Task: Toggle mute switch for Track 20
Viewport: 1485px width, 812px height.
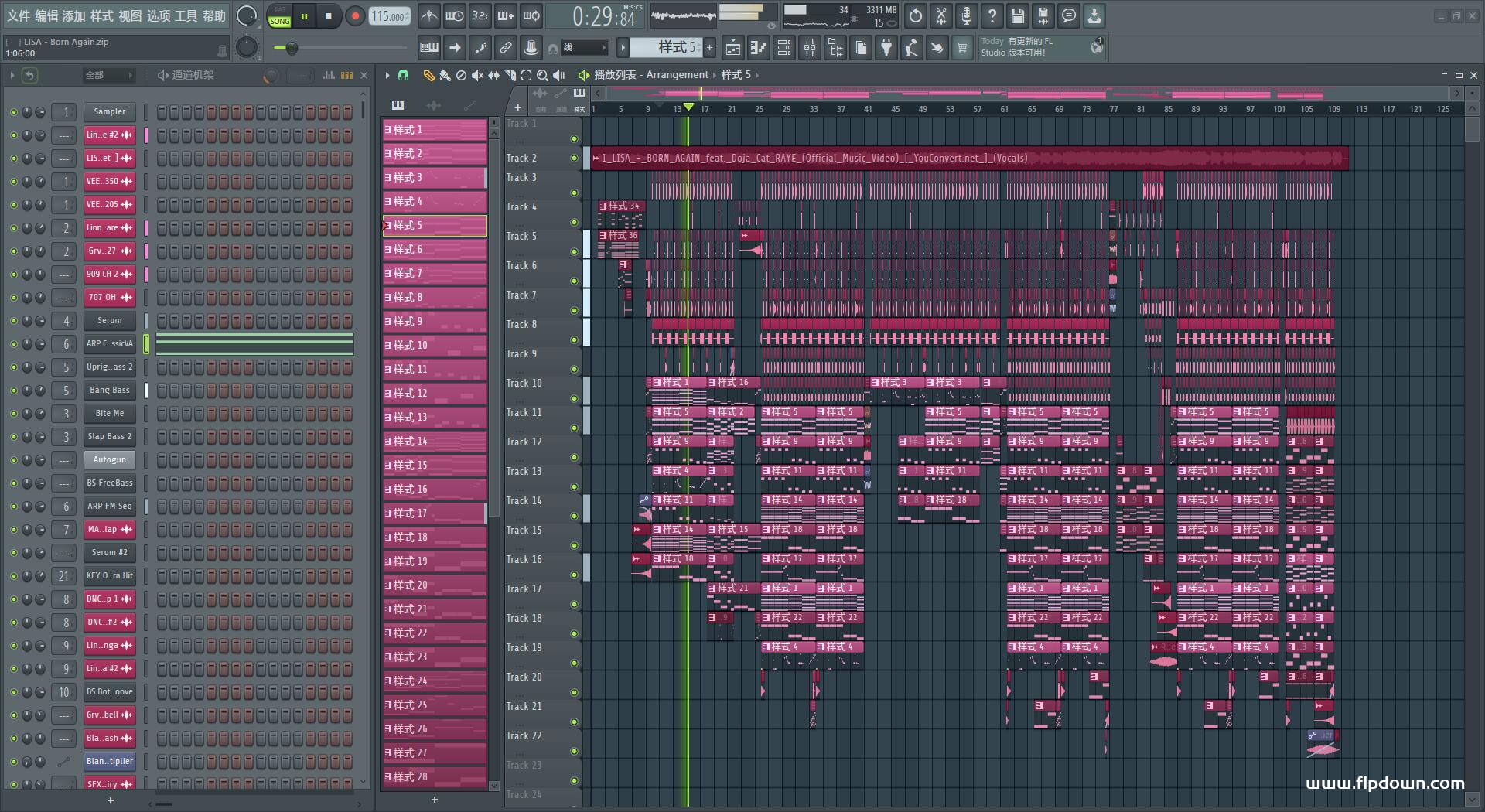Action: [574, 692]
